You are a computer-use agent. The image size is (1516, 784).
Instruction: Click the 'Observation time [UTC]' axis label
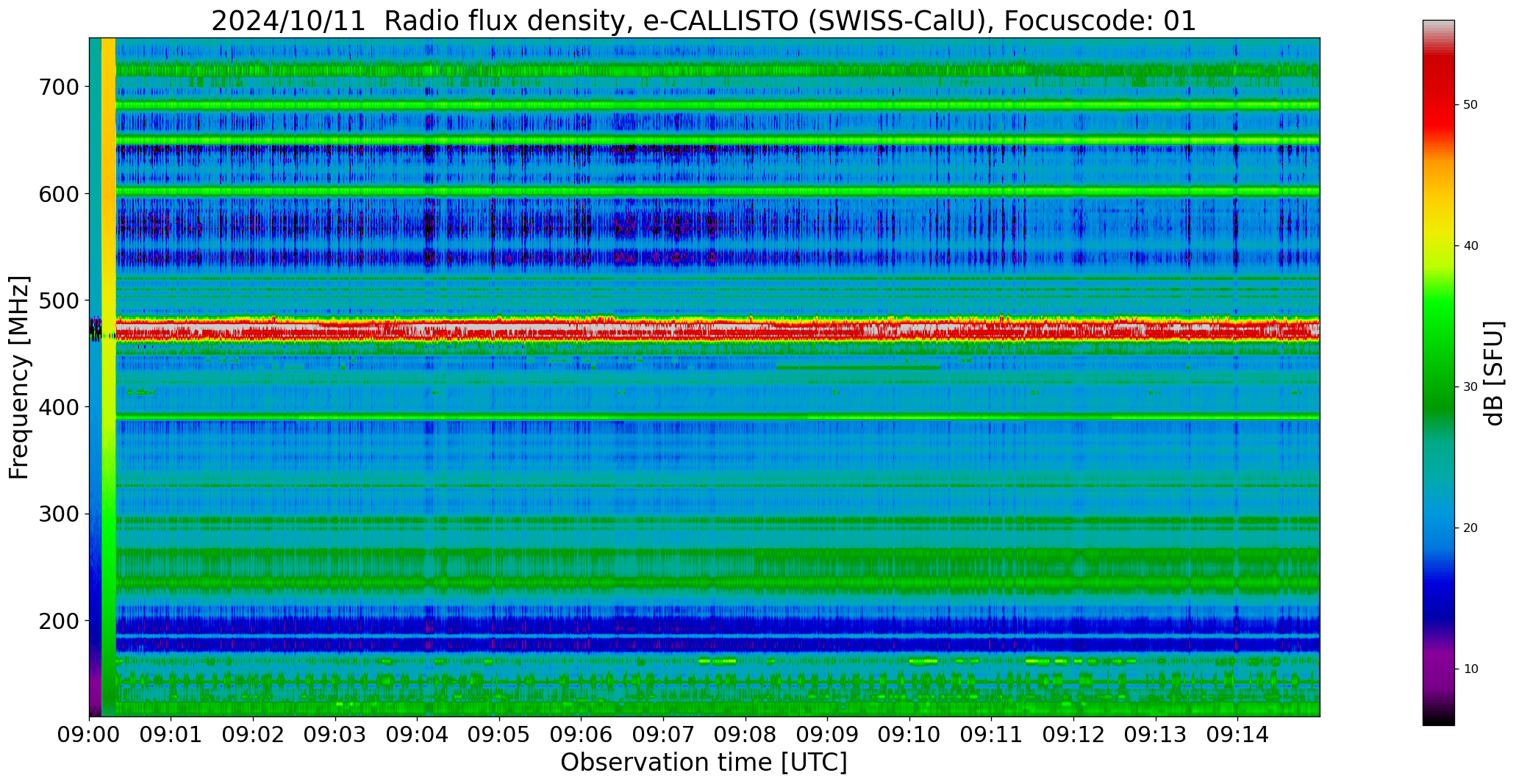click(704, 762)
